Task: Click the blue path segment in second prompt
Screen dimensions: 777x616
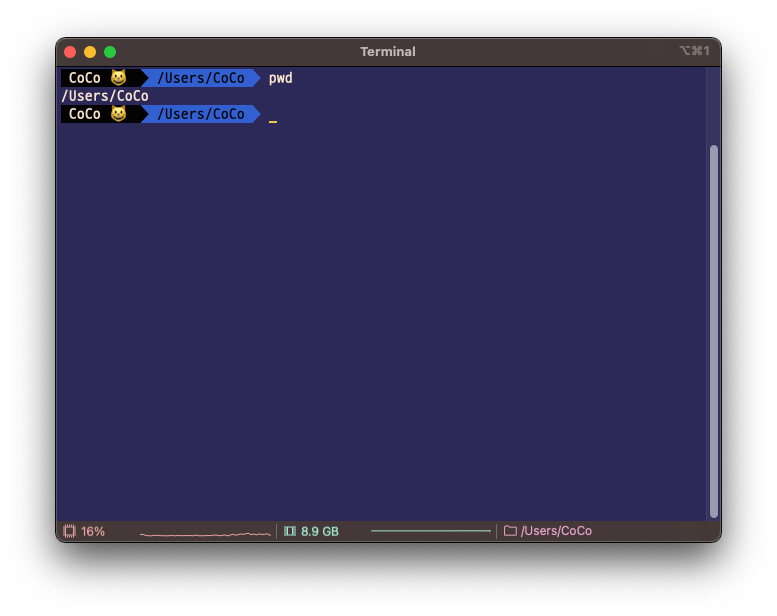Action: (201, 114)
